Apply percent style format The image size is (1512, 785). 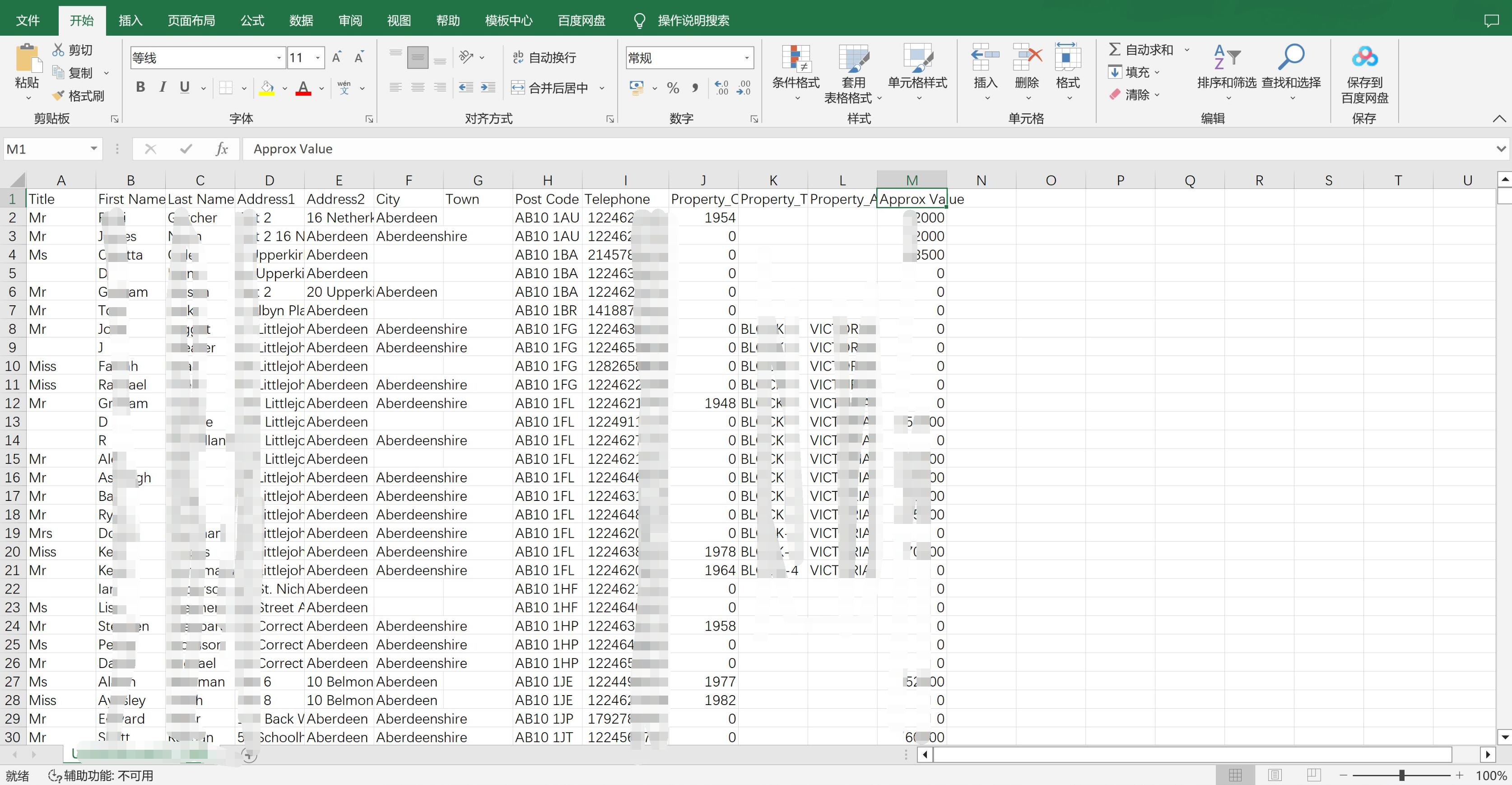[x=673, y=88]
